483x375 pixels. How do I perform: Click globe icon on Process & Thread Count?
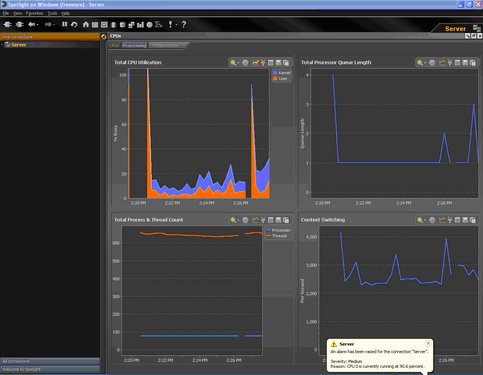point(245,220)
